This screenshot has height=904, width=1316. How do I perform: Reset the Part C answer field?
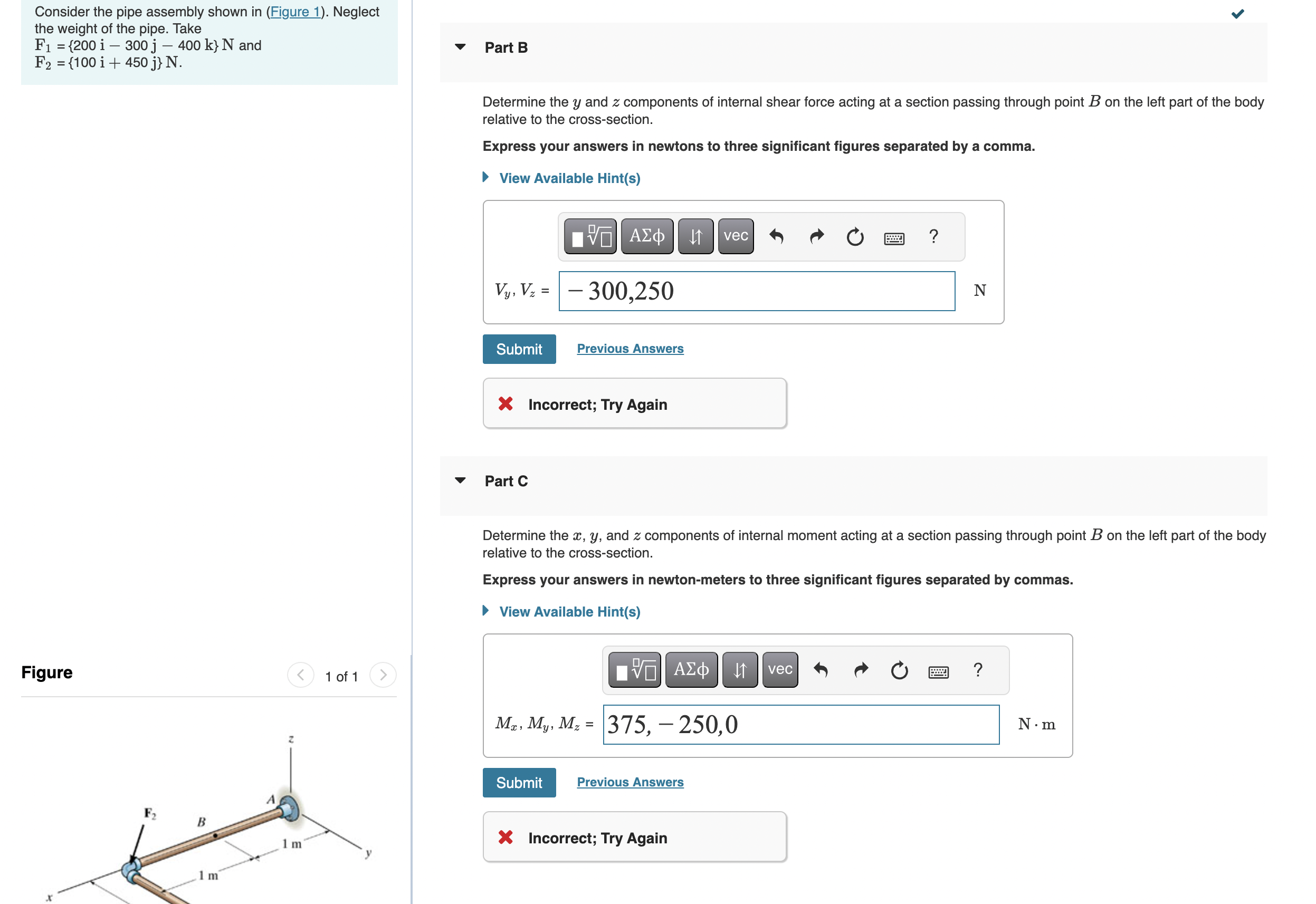click(899, 669)
